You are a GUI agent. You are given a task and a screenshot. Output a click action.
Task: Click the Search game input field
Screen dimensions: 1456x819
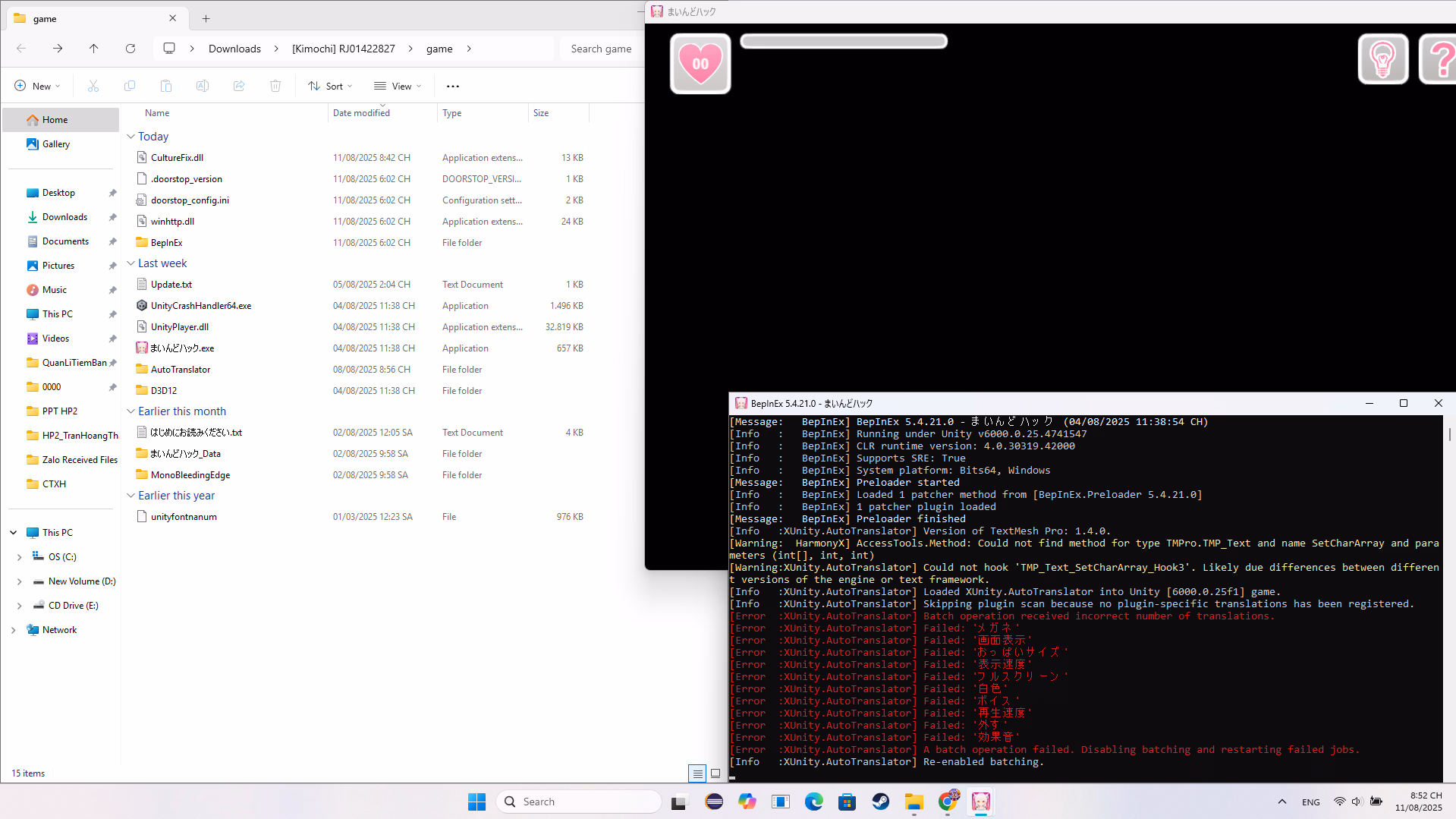601,49
